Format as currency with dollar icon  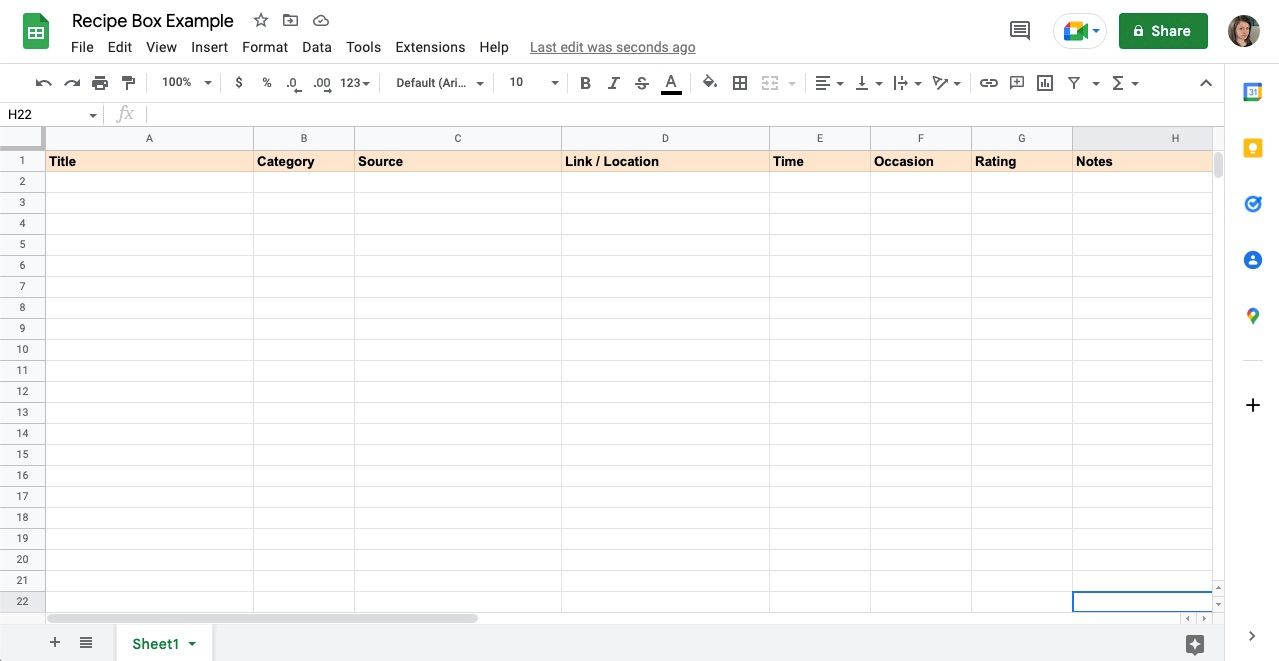click(x=239, y=83)
